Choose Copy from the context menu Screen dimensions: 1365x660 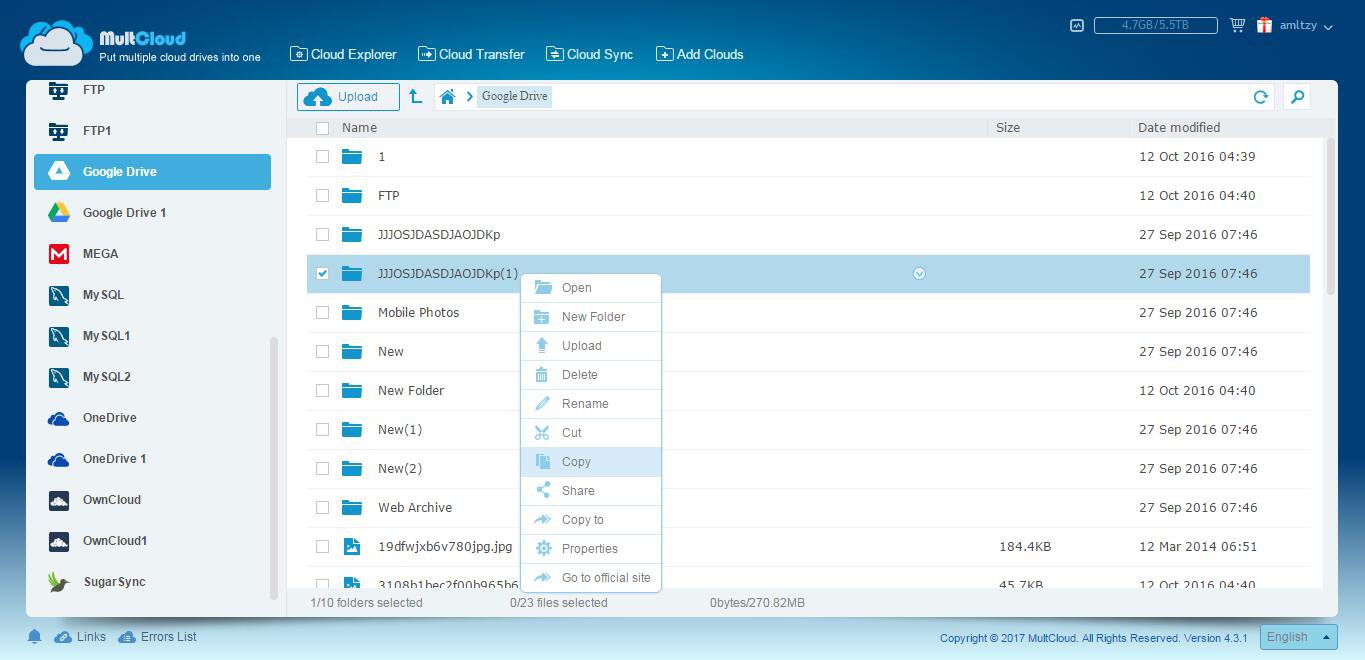point(576,462)
